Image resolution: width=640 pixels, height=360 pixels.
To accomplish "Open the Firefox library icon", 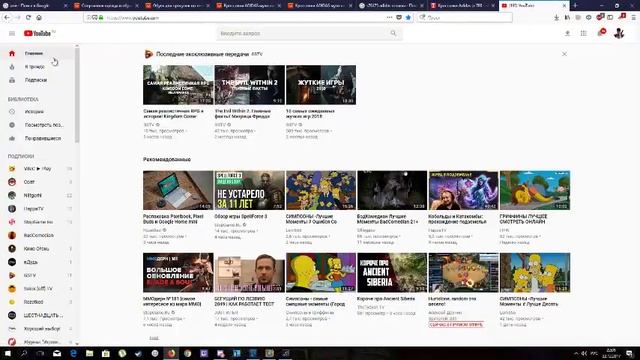I will coord(567,18).
